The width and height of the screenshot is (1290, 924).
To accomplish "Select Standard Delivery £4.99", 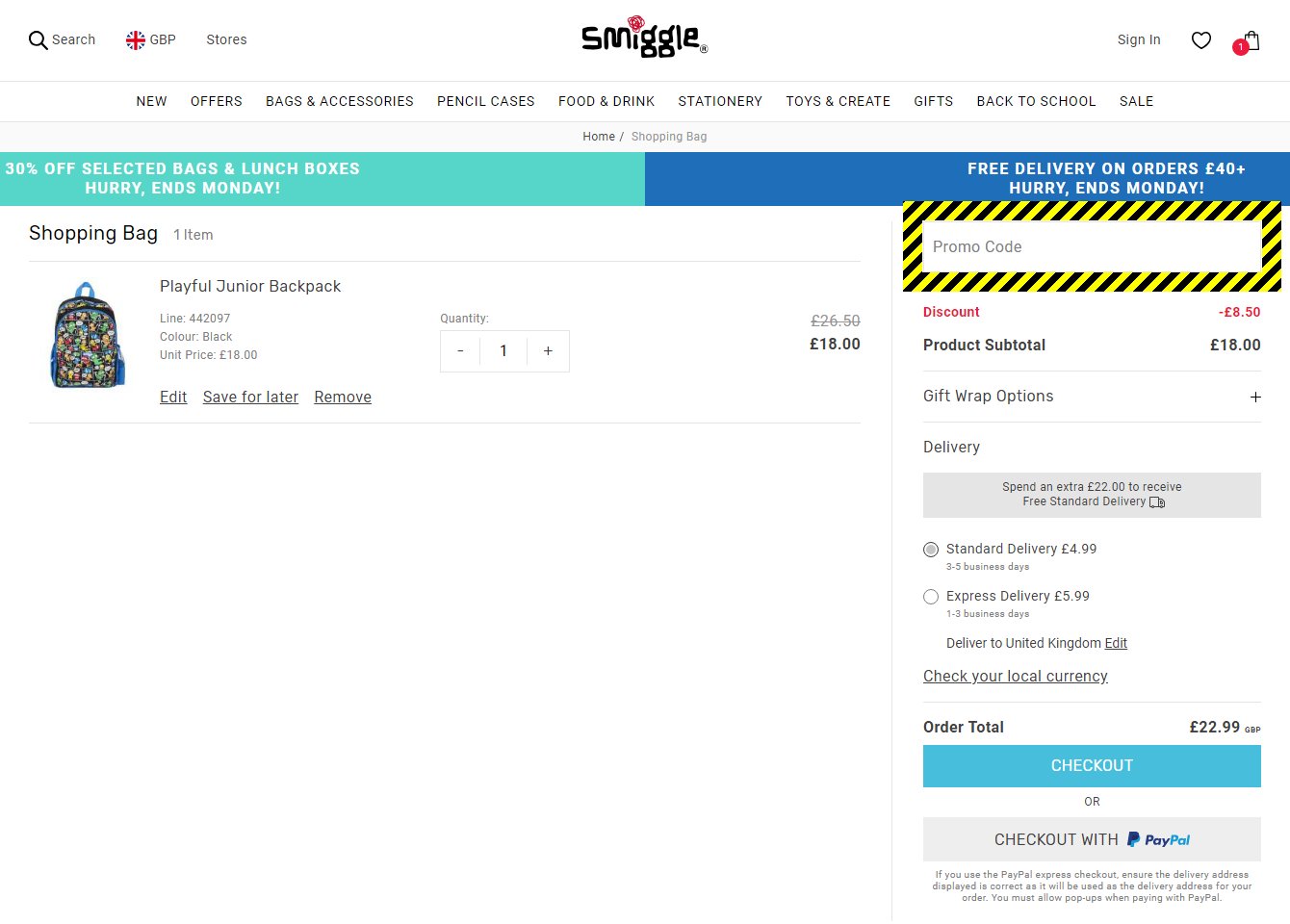I will pyautogui.click(x=931, y=550).
